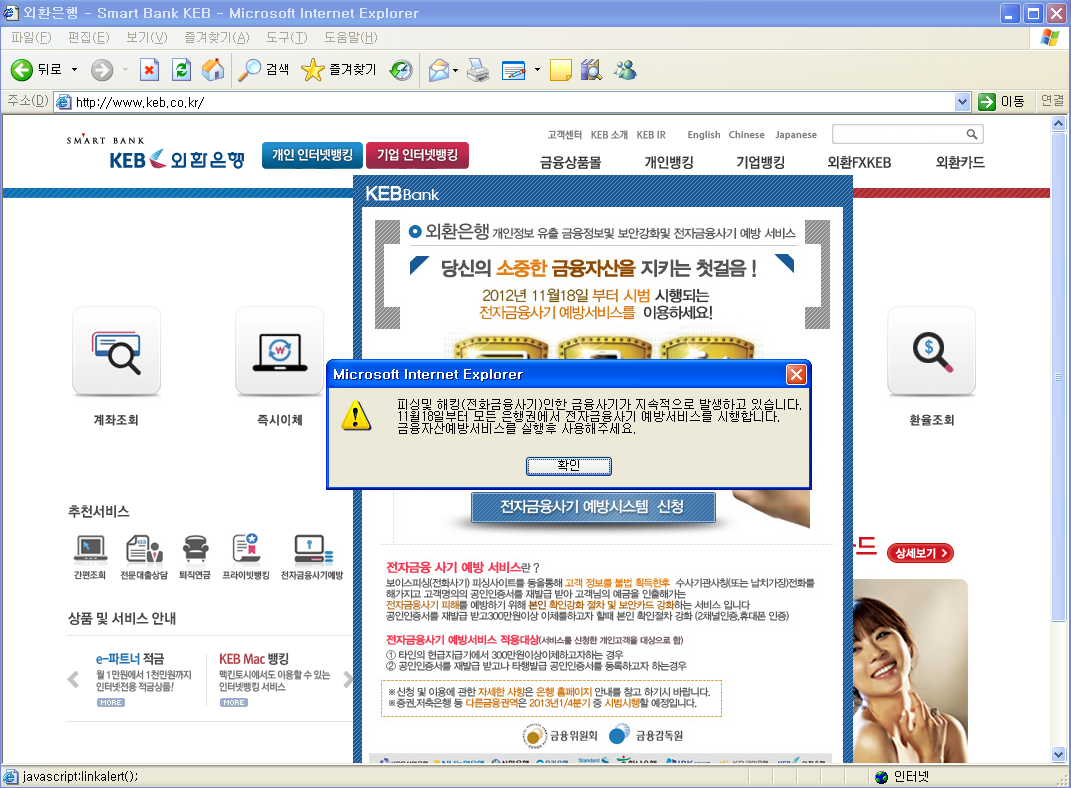This screenshot has width=1071, height=788.
Task: Expand the Mail icon dropdown arrow
Action: [456, 70]
